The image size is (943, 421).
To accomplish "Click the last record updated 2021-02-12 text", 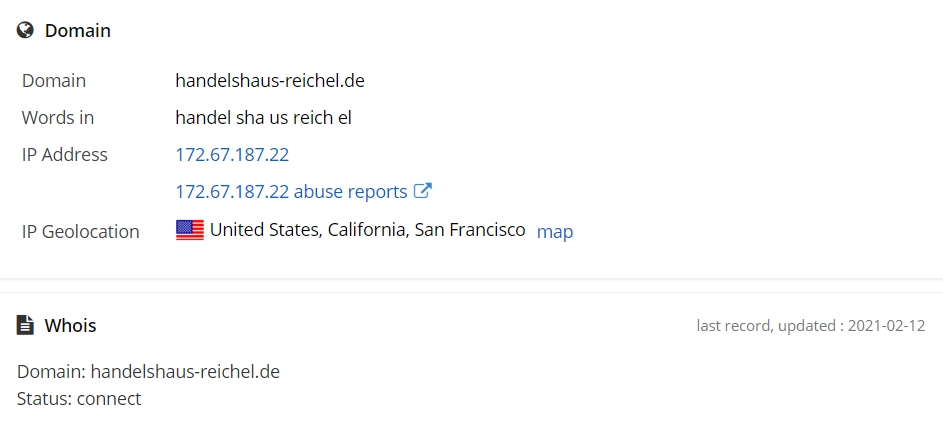I will [811, 325].
